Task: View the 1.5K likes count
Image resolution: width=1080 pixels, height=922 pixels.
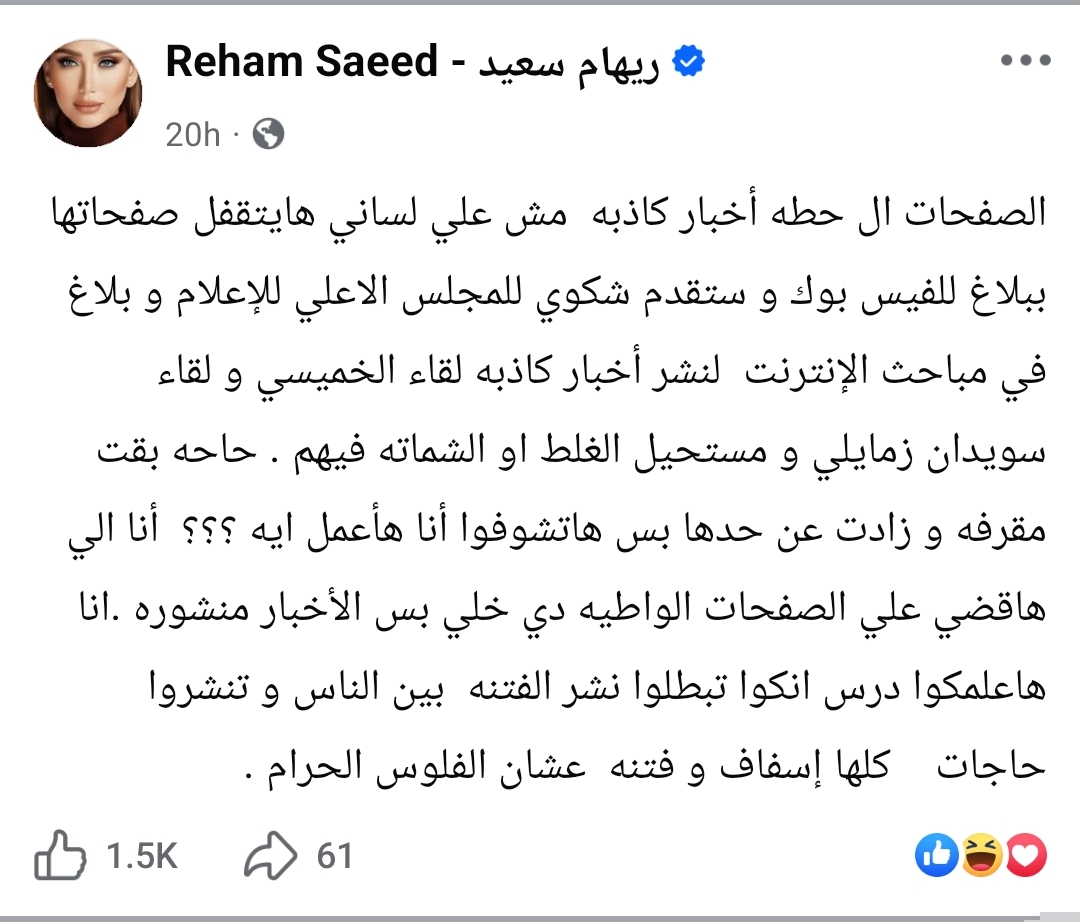Action: (x=142, y=857)
